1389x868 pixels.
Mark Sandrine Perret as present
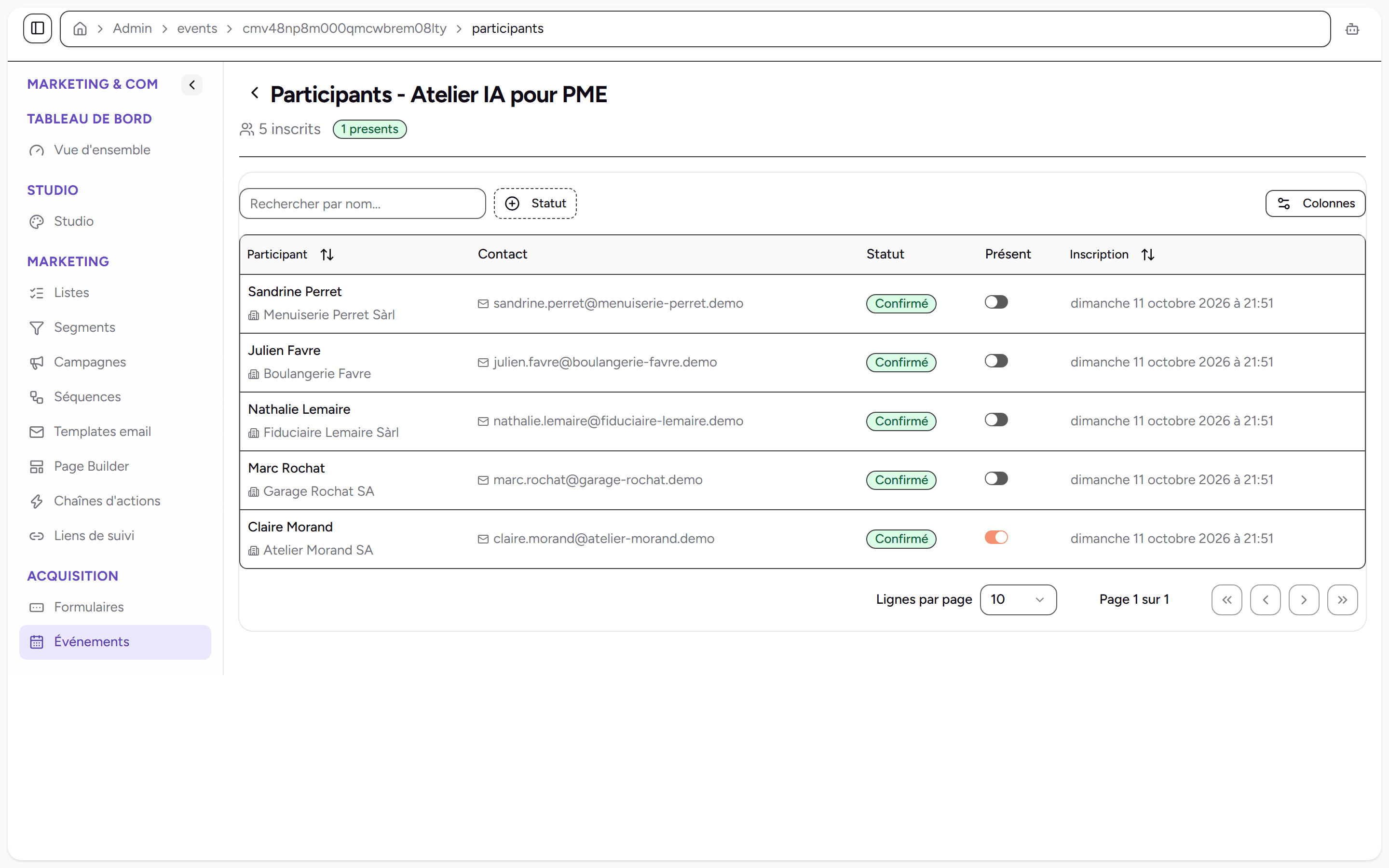pyautogui.click(x=996, y=302)
